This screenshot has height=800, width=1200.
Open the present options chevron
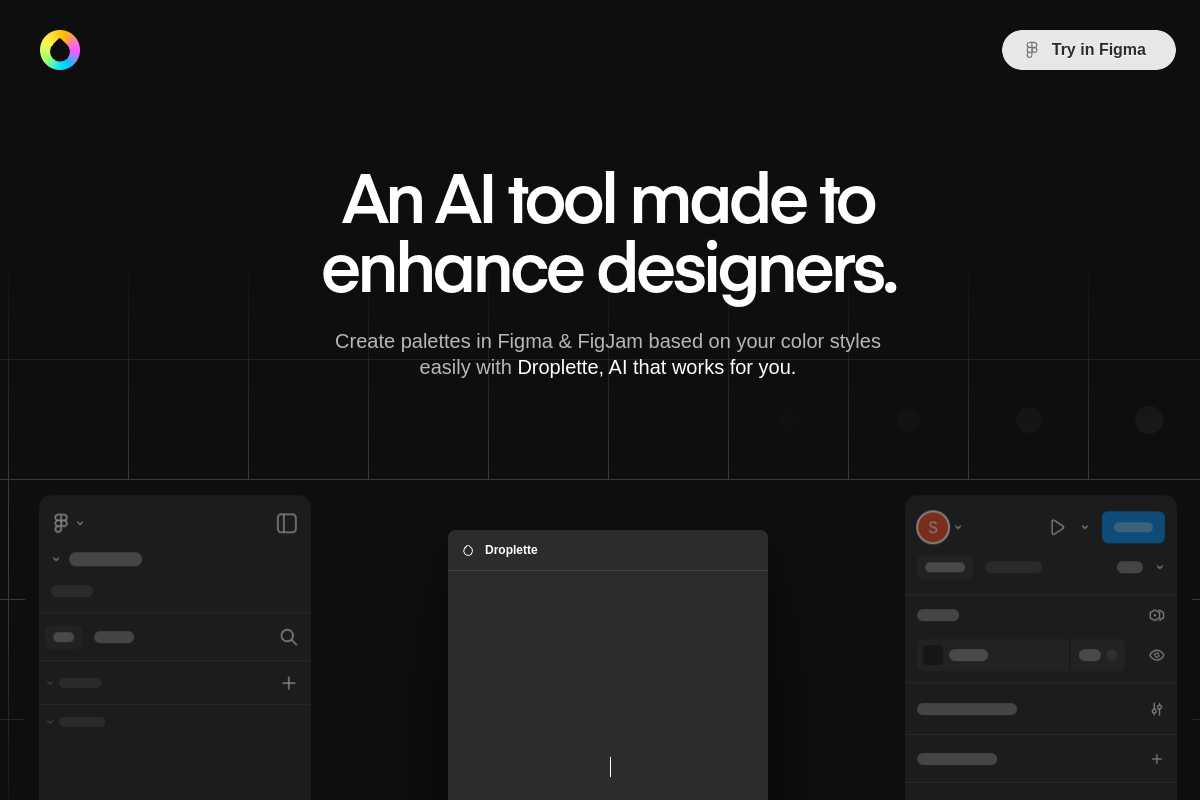[1085, 527]
